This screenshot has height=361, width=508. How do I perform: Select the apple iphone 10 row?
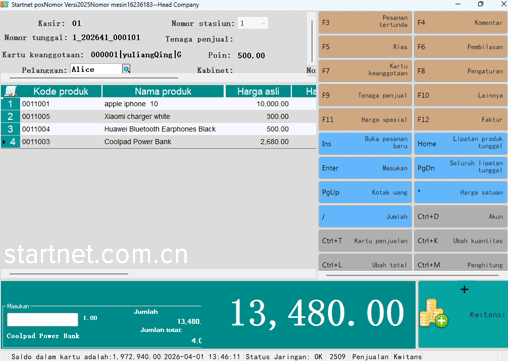158,104
